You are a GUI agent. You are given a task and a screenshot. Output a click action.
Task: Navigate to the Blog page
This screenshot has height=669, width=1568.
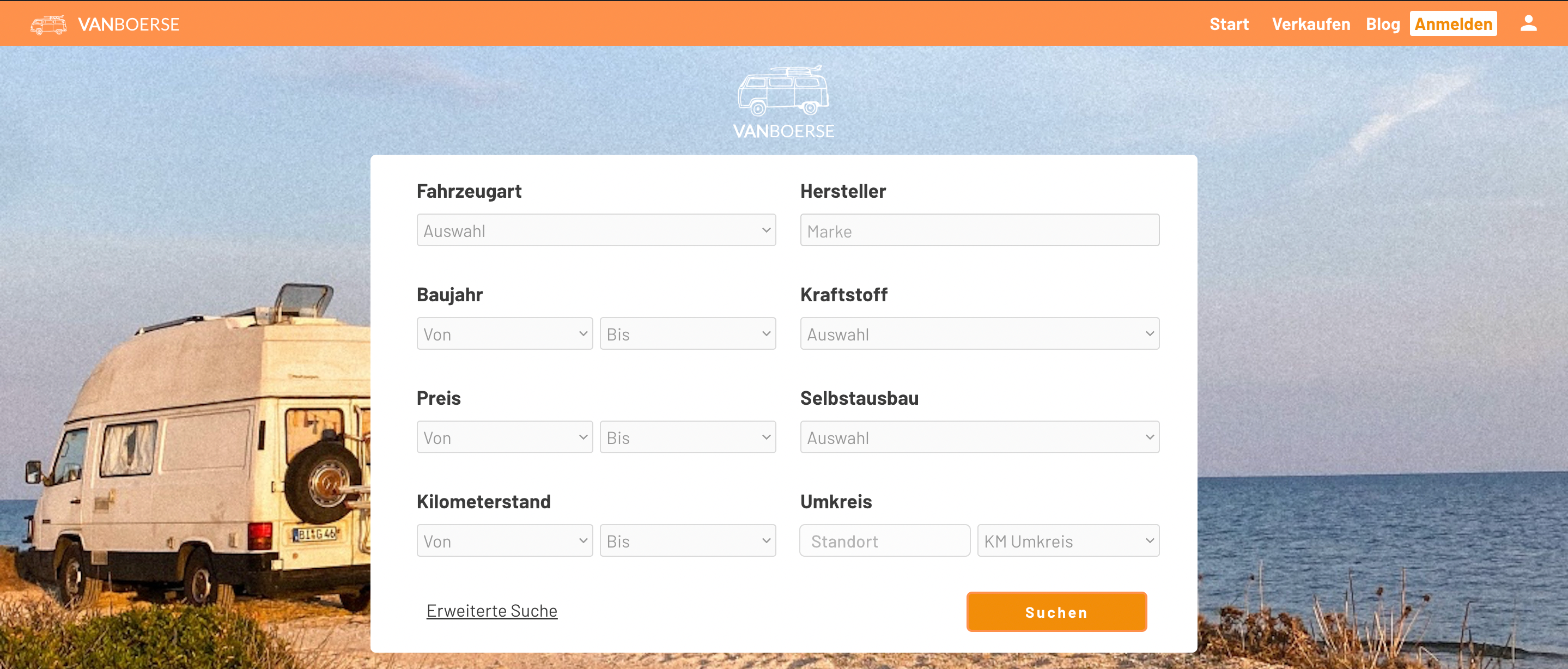tap(1382, 25)
